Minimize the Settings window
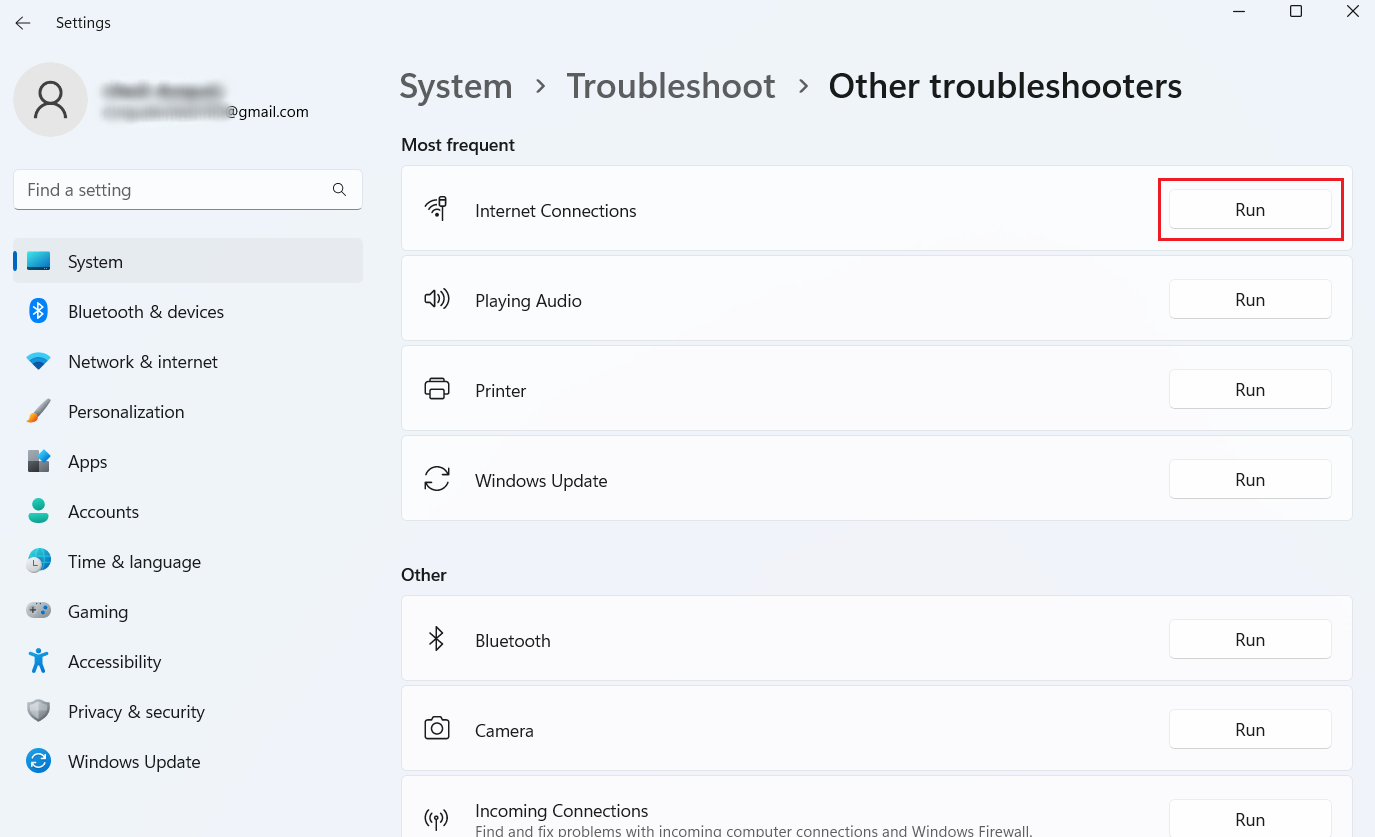The height and width of the screenshot is (837, 1375). [x=1239, y=11]
